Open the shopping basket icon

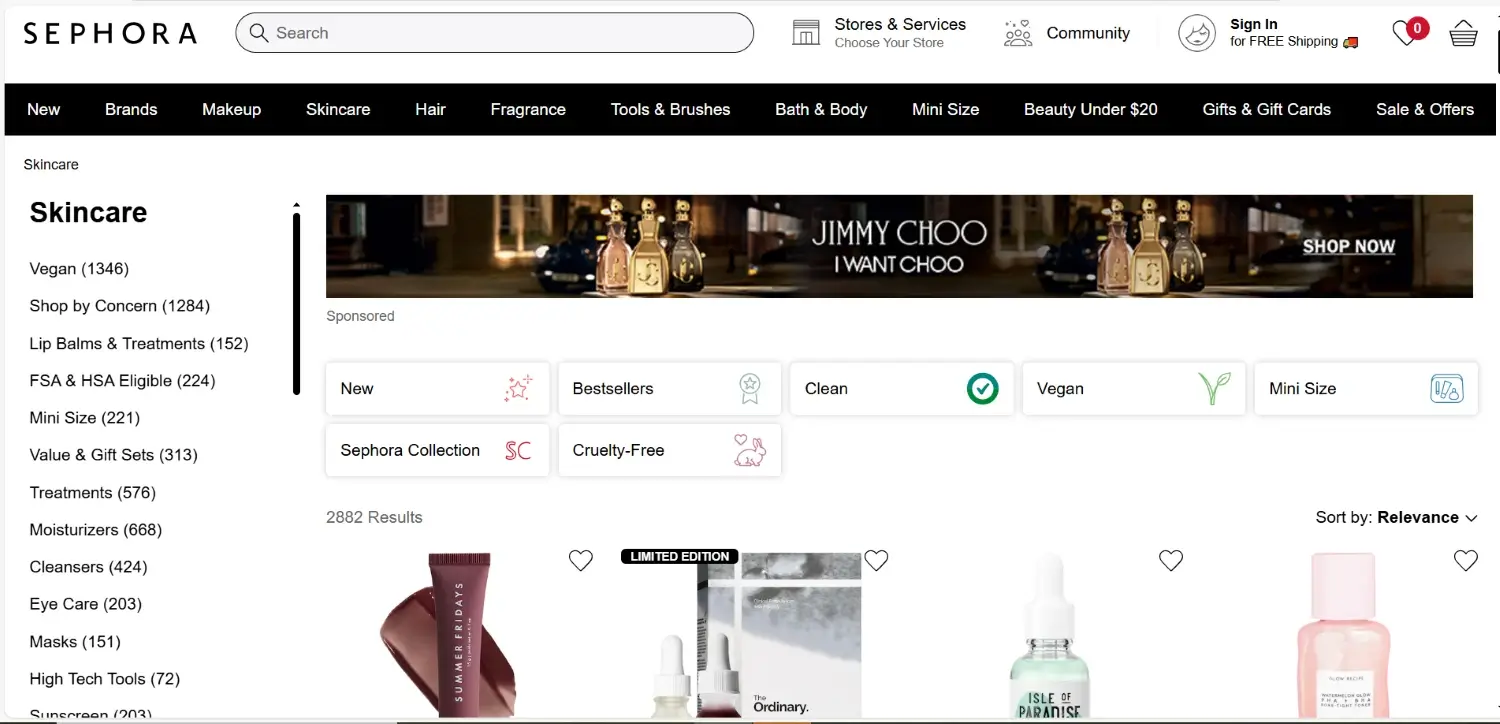click(x=1463, y=33)
